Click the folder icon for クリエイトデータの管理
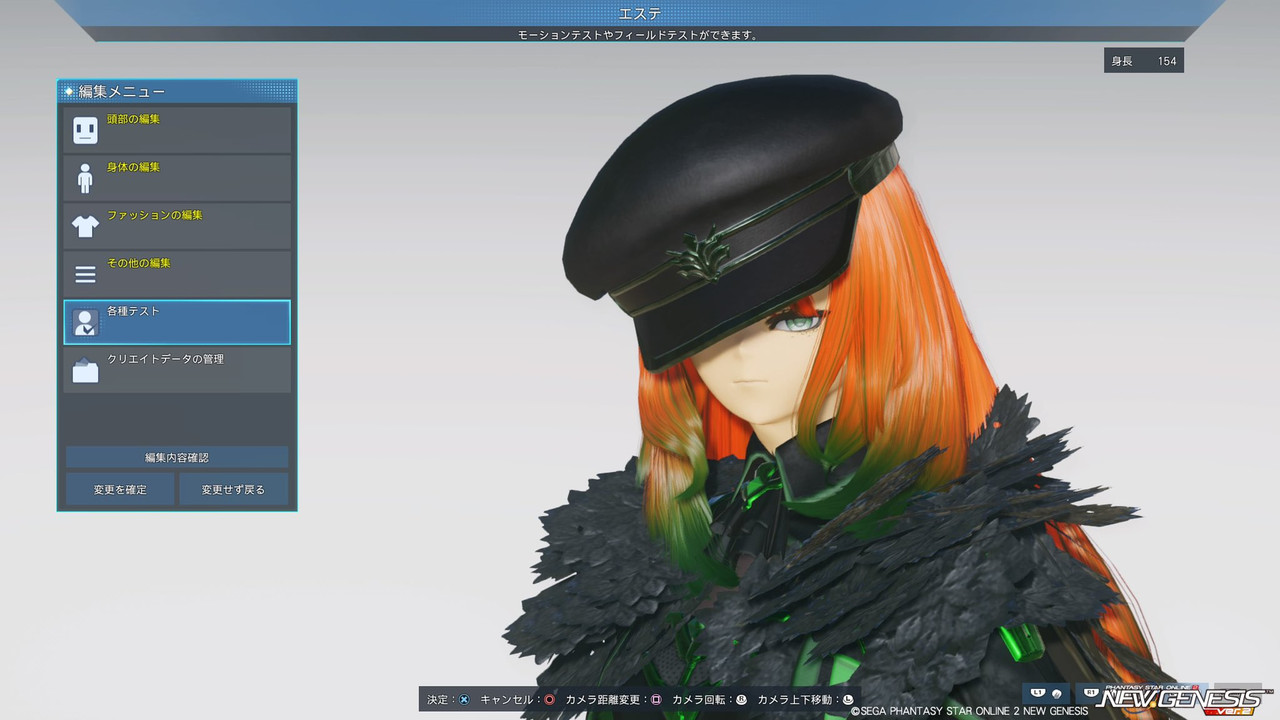Image resolution: width=1280 pixels, height=720 pixels. click(x=85, y=370)
